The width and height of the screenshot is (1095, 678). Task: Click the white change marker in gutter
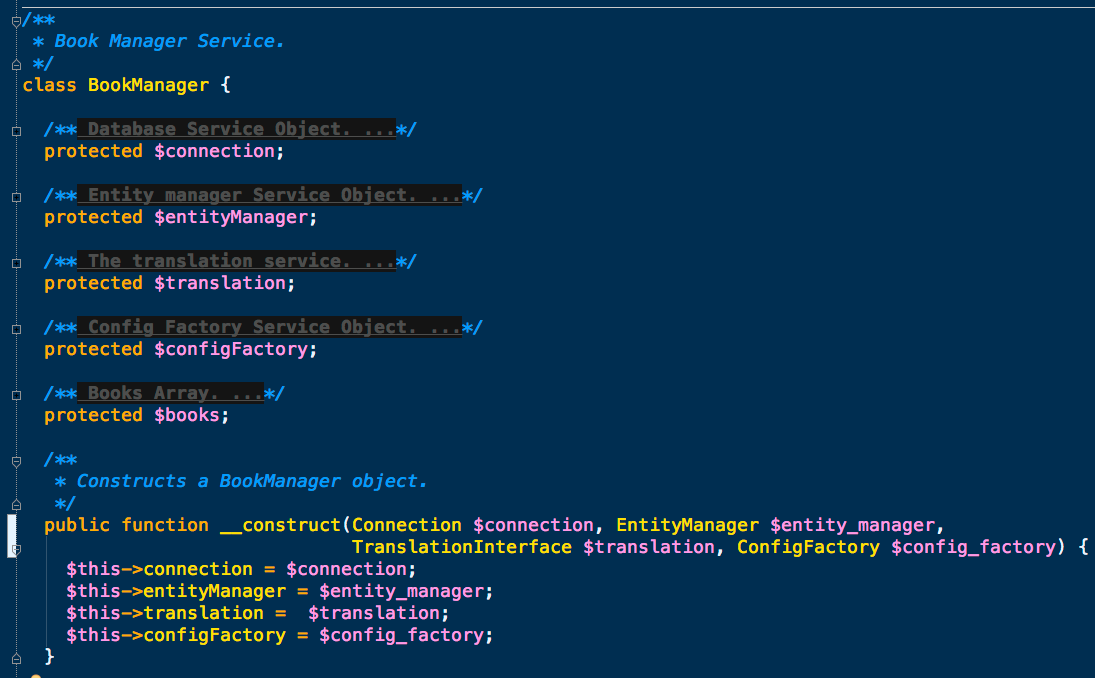tap(12, 530)
